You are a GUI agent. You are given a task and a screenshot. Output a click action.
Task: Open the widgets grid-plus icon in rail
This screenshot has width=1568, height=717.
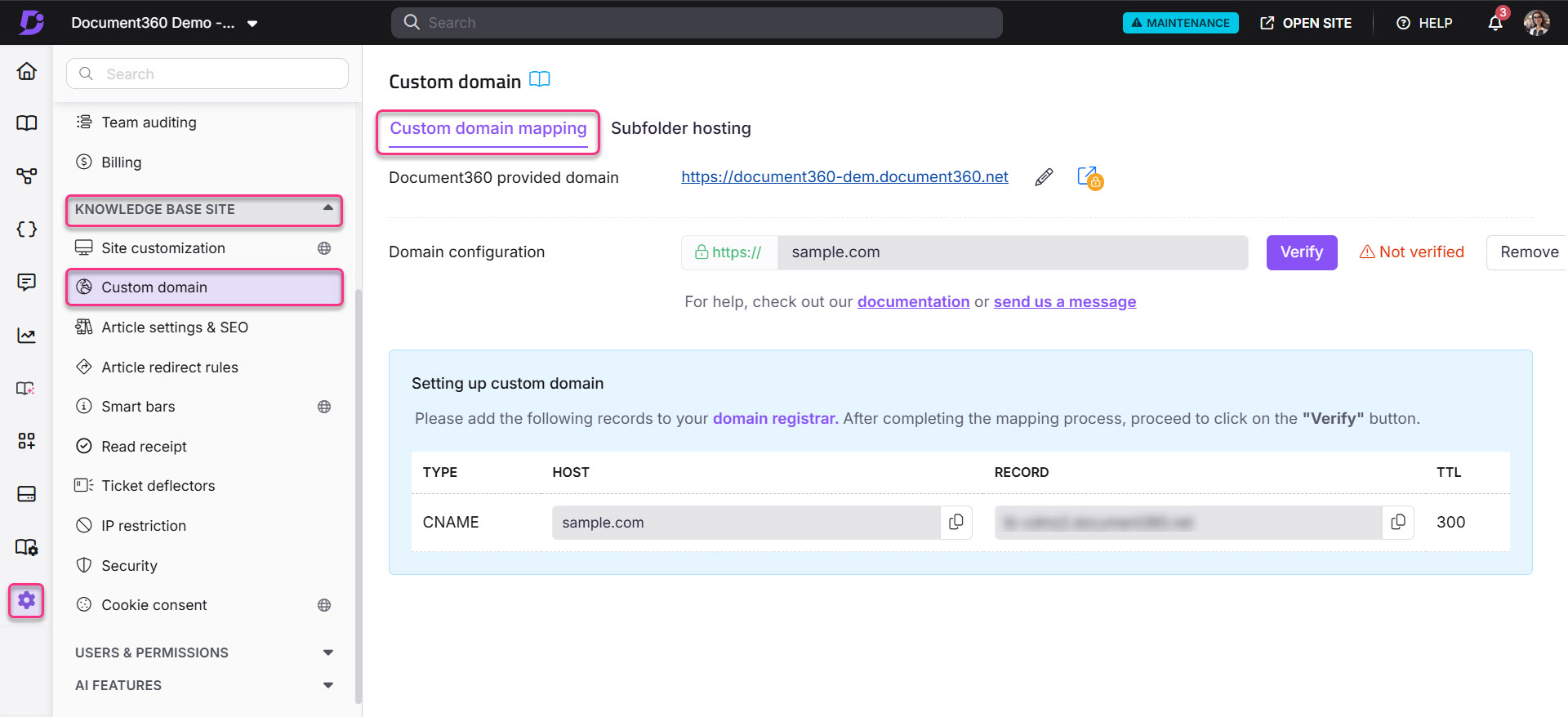(x=26, y=441)
